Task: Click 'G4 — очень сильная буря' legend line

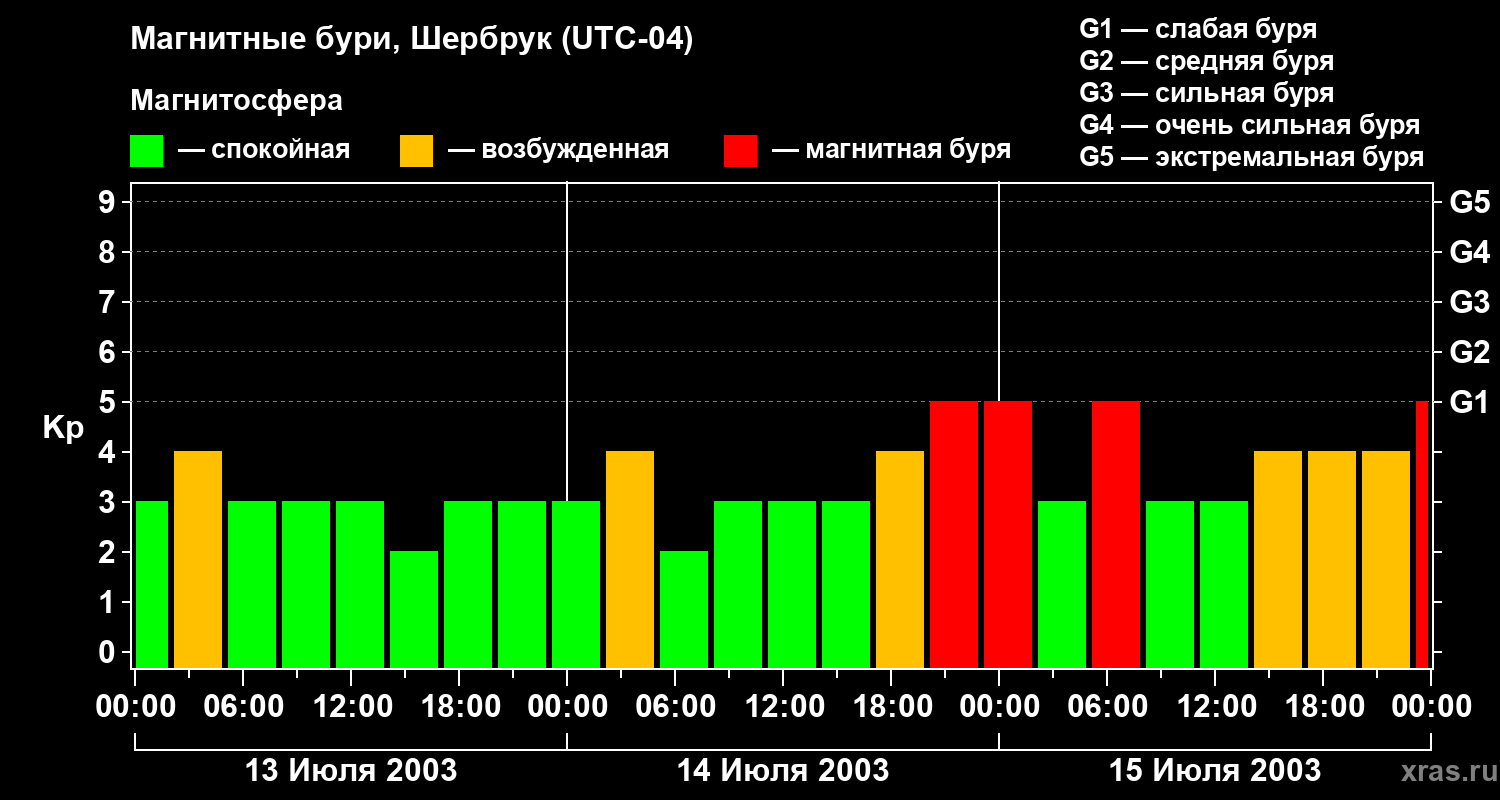Action: [1249, 125]
